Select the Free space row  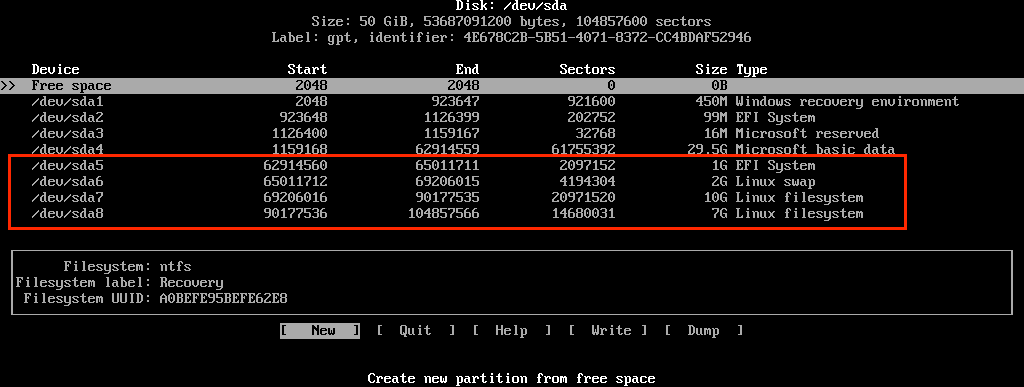tap(512, 85)
